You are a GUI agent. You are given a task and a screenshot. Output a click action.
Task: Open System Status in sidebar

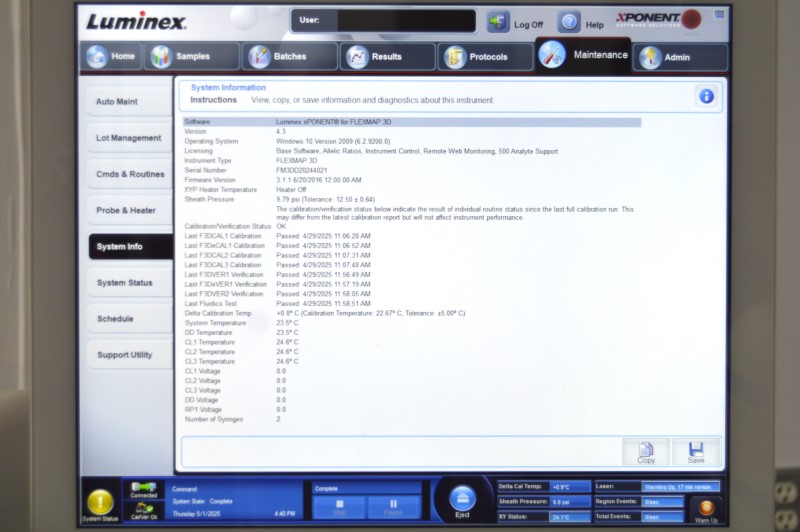coord(130,283)
